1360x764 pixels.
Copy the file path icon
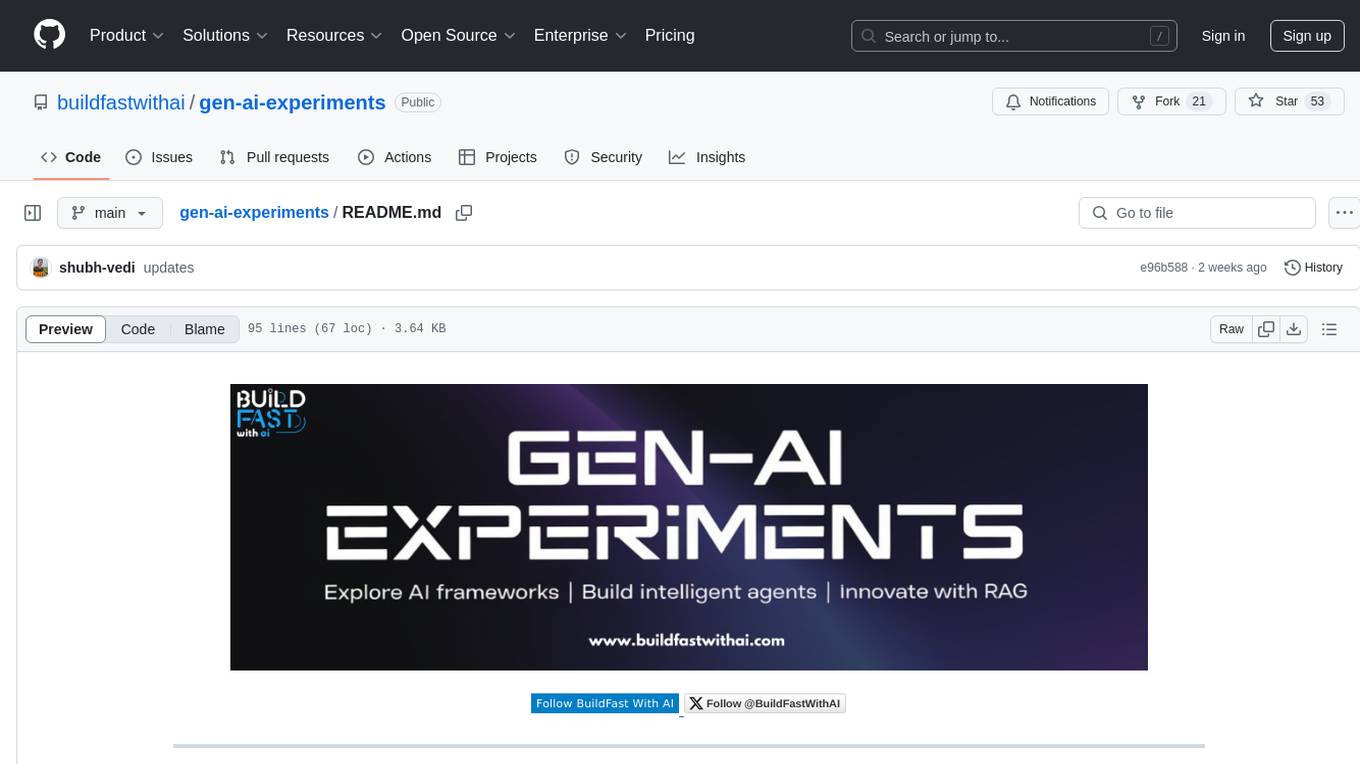coord(464,213)
